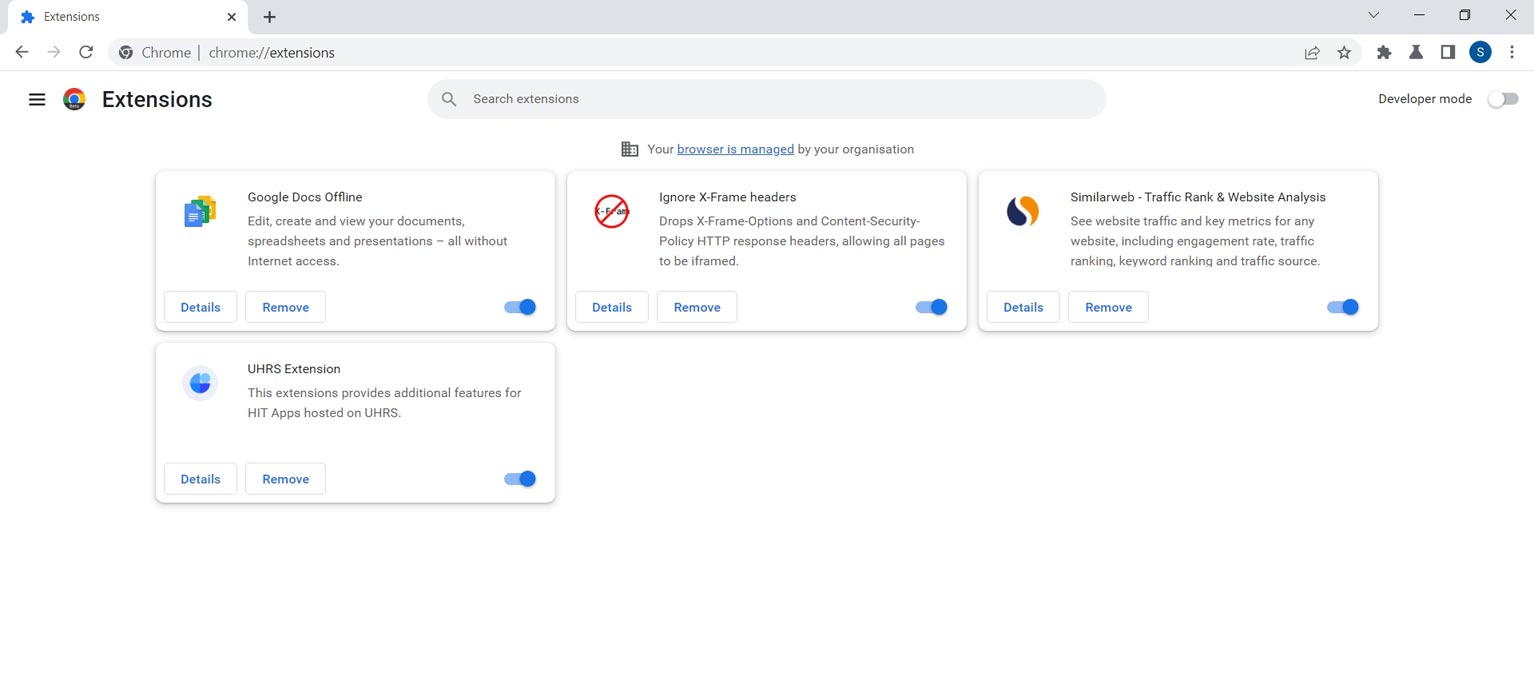This screenshot has width=1534, height=700.
Task: Minimize the Chrome window
Action: coord(1419,15)
